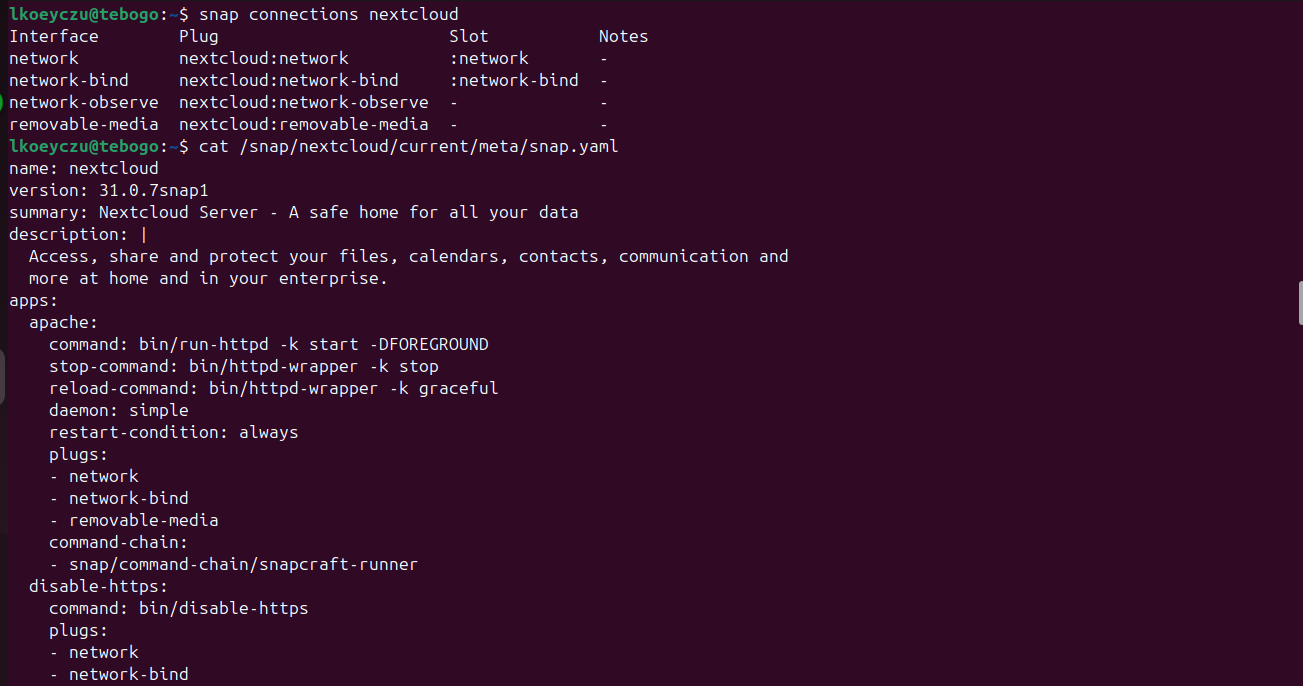Click the terminal scrollbar handle
Viewport: 1303px width, 686px height.
1300,304
